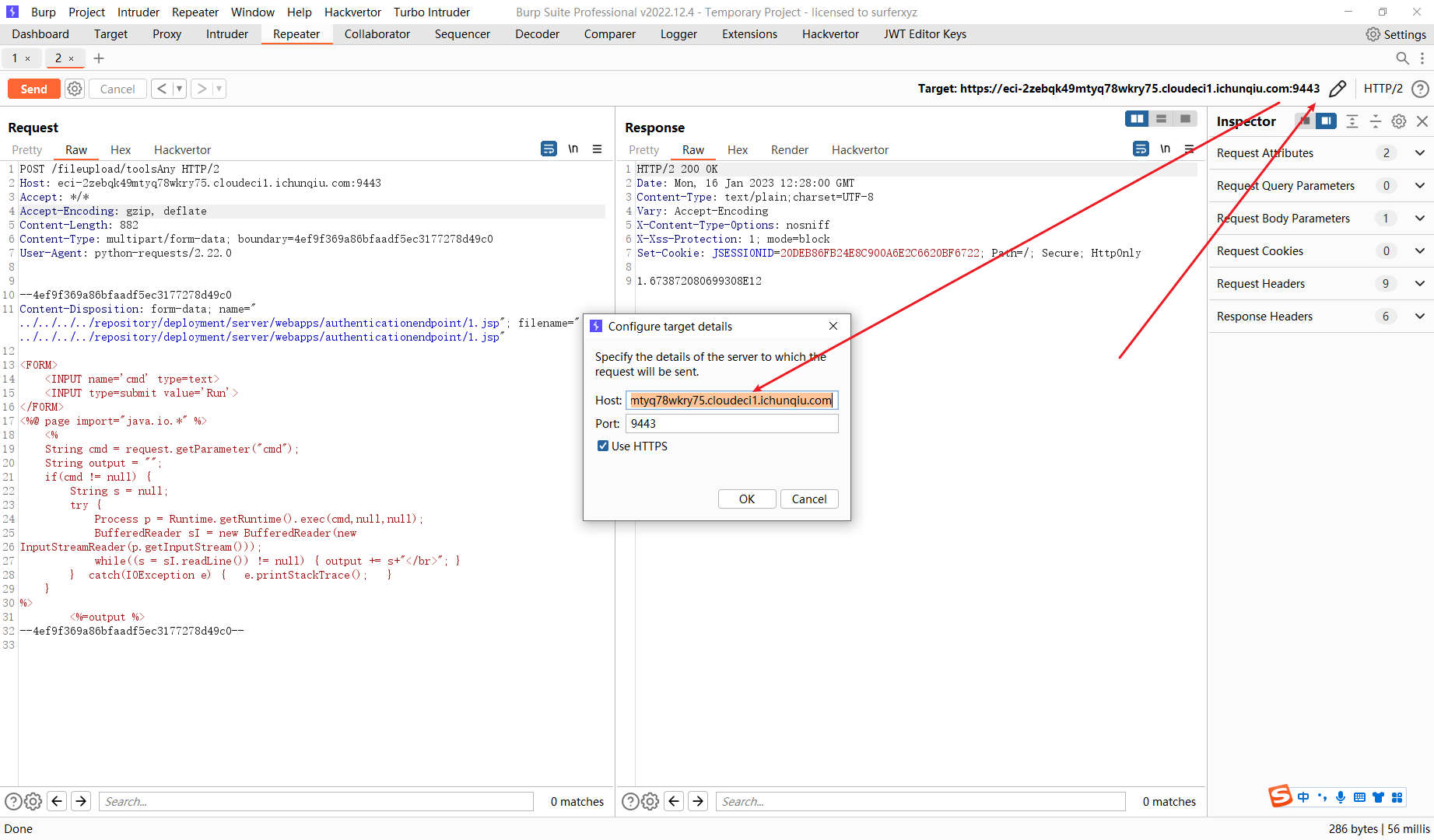Click the Host input field
The height and width of the screenshot is (840, 1434).
click(731, 401)
